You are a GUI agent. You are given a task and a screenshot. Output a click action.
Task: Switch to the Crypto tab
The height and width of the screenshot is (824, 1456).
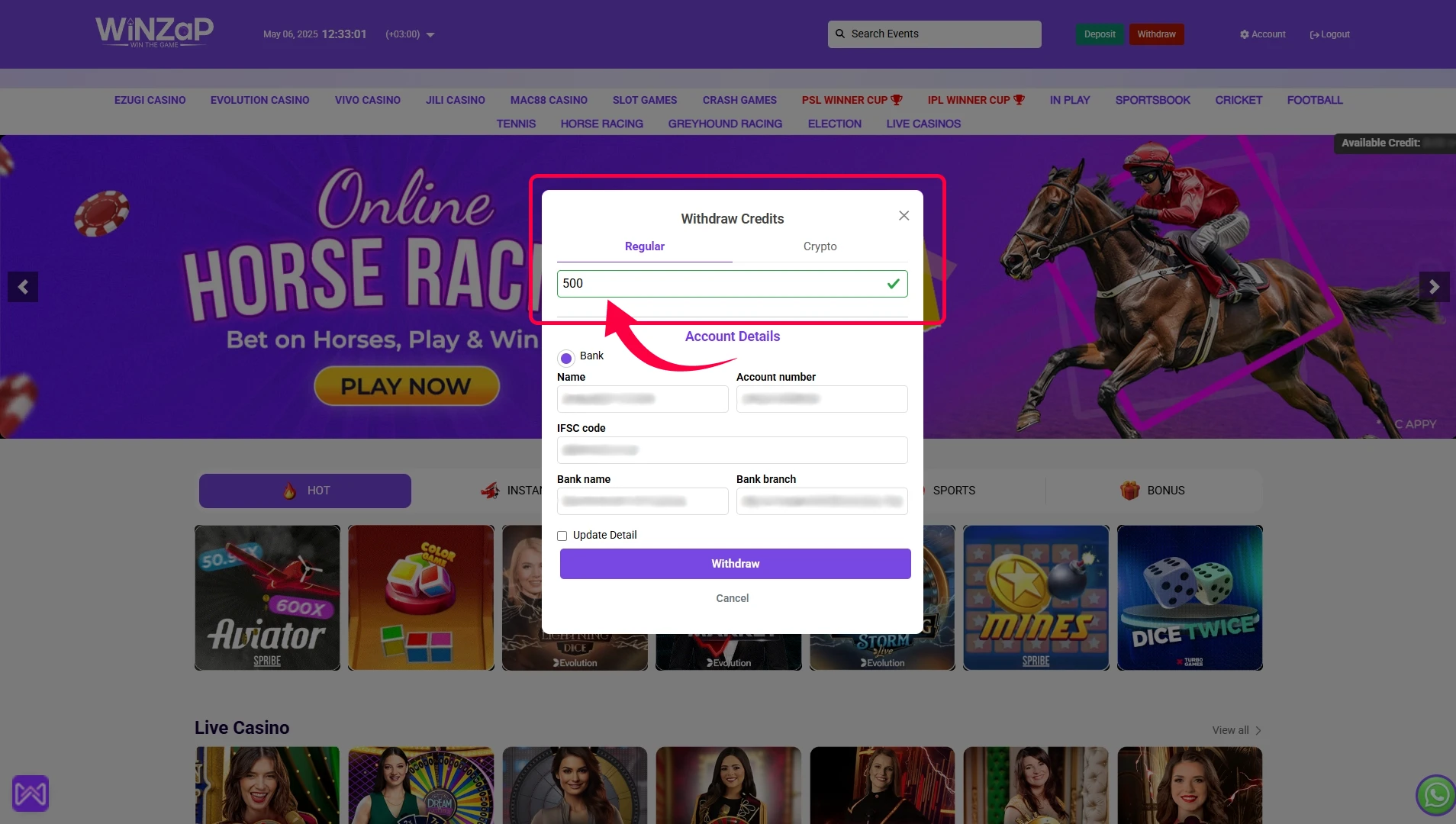tap(820, 246)
